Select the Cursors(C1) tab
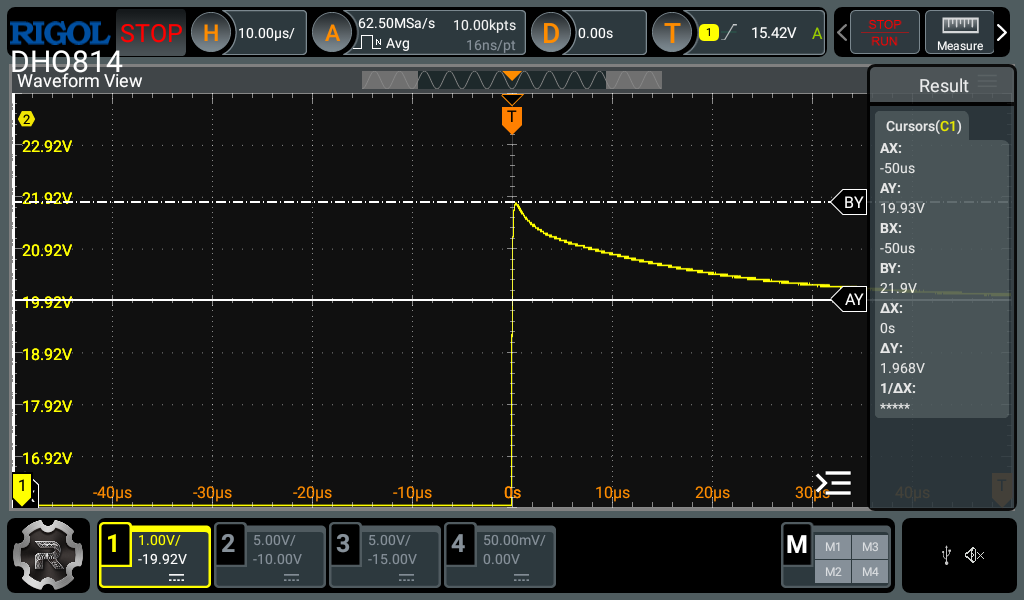This screenshot has height=600, width=1024. [x=922, y=126]
